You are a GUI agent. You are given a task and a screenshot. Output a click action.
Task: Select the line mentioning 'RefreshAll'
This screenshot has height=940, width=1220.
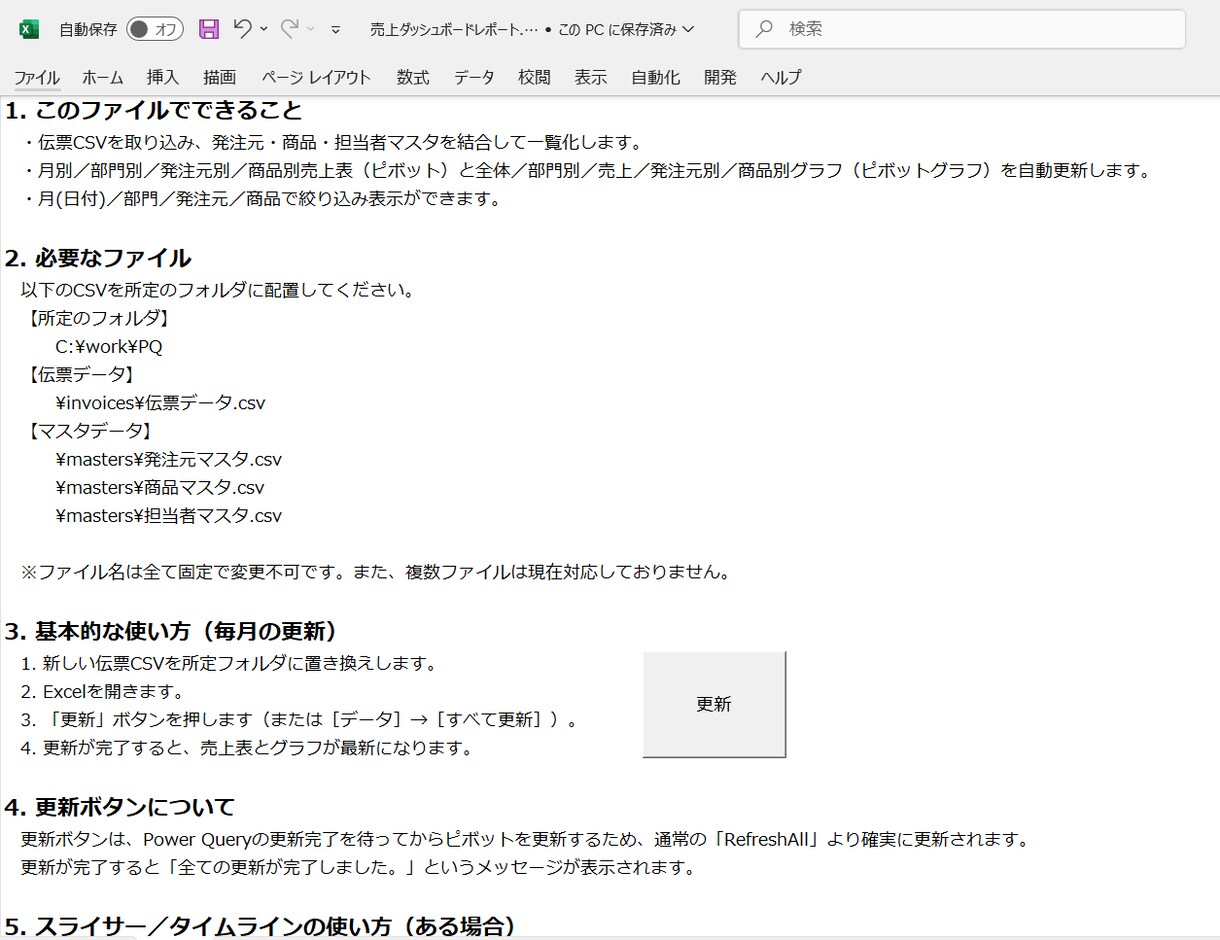(x=525, y=839)
